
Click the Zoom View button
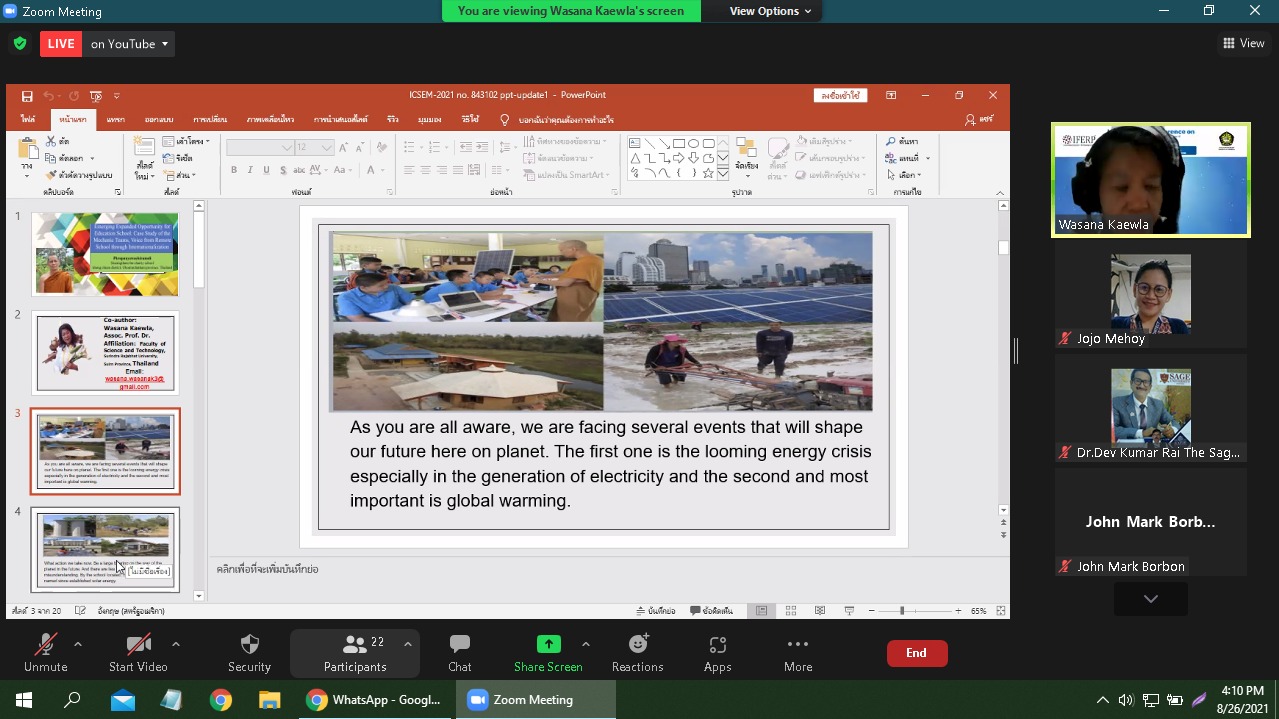(x=1244, y=44)
